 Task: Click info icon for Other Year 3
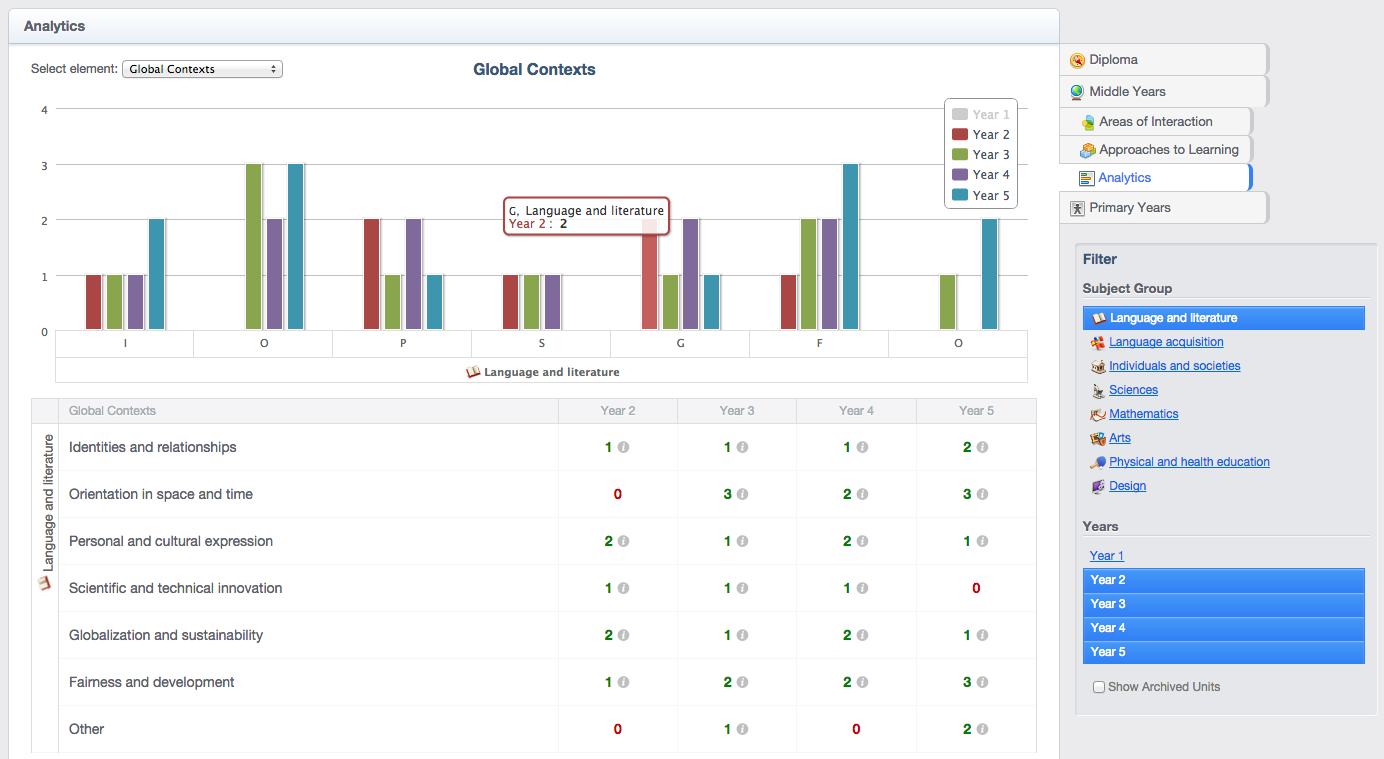tap(742, 729)
